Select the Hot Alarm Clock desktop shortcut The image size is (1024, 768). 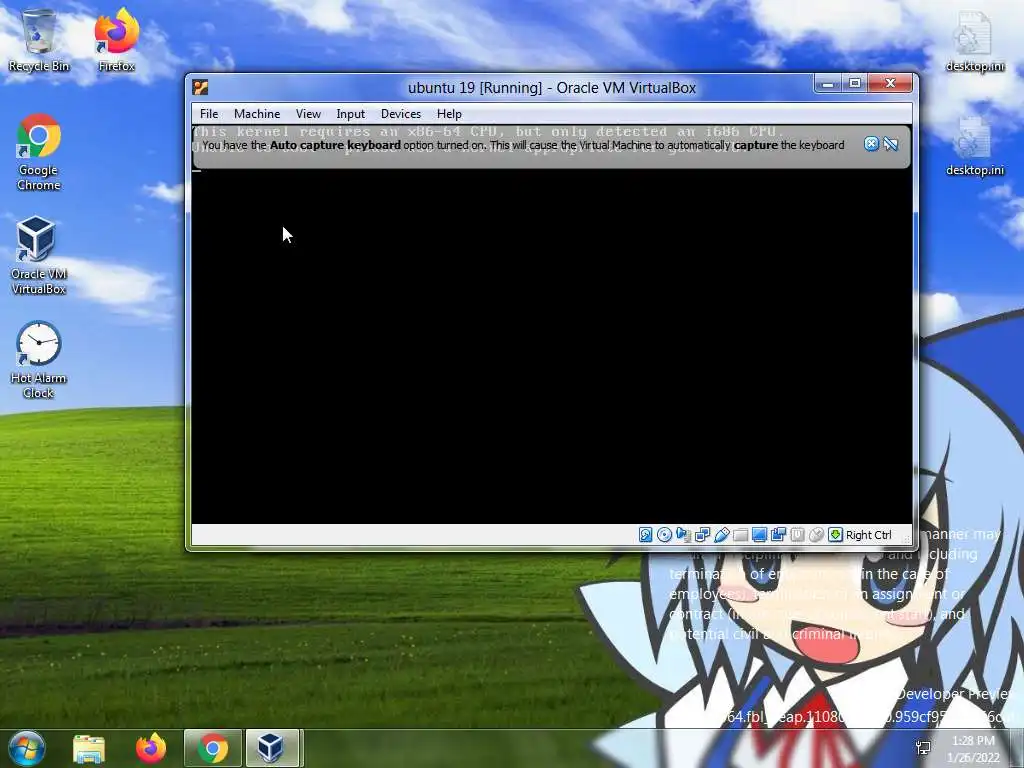pos(39,360)
